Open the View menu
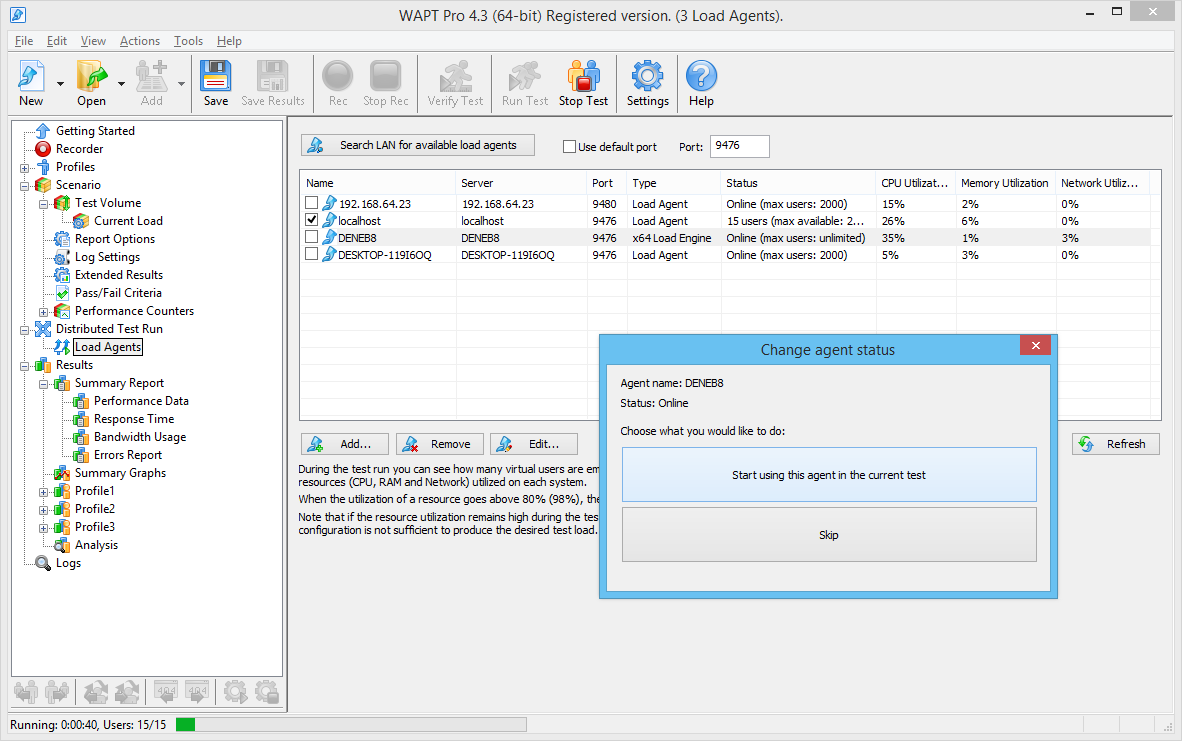This screenshot has width=1182, height=741. pos(93,41)
